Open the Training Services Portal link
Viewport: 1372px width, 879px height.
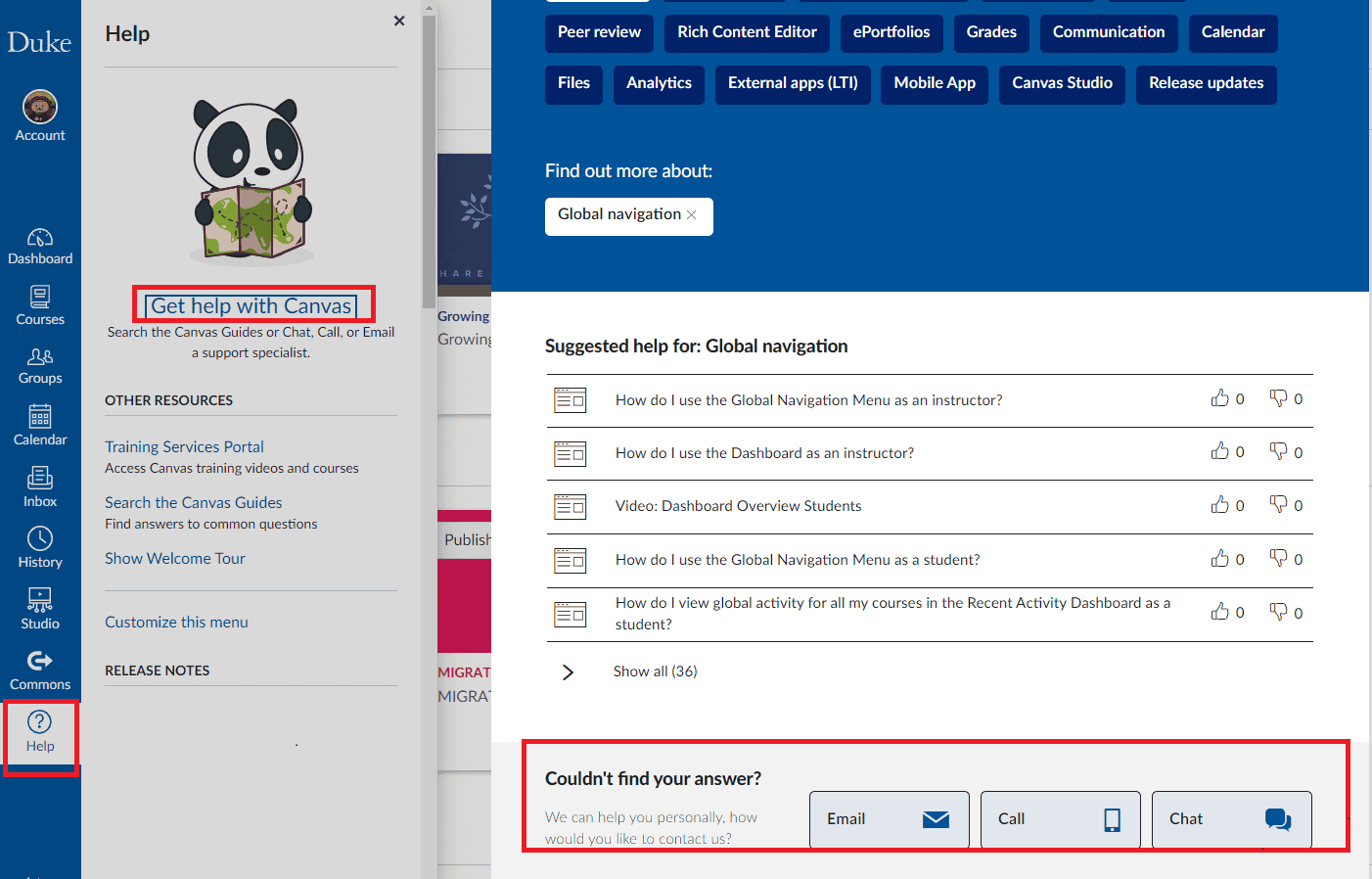click(184, 446)
